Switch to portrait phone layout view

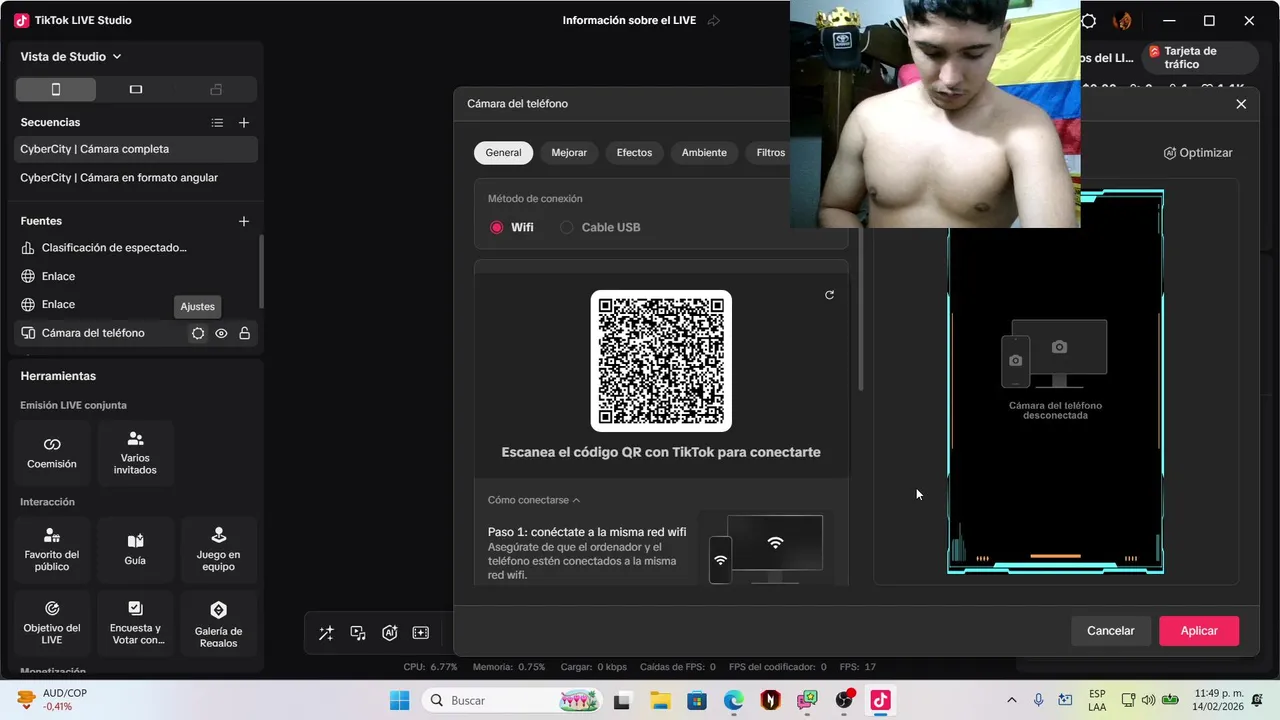point(56,89)
